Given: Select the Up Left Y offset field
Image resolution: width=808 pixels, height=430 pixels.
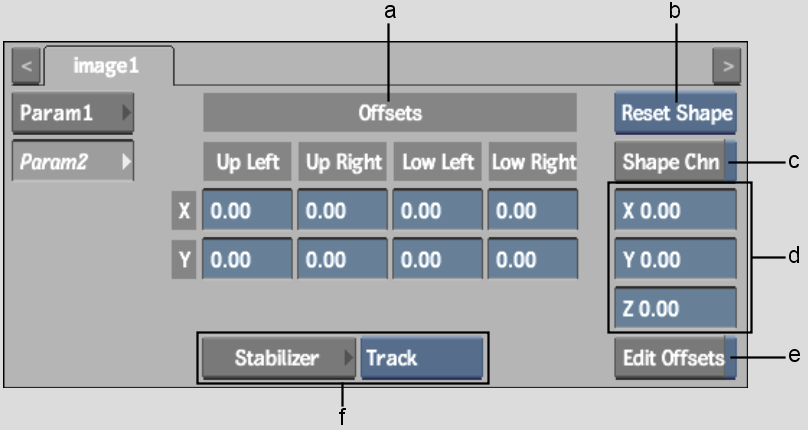Looking at the screenshot, I should coord(247,259).
